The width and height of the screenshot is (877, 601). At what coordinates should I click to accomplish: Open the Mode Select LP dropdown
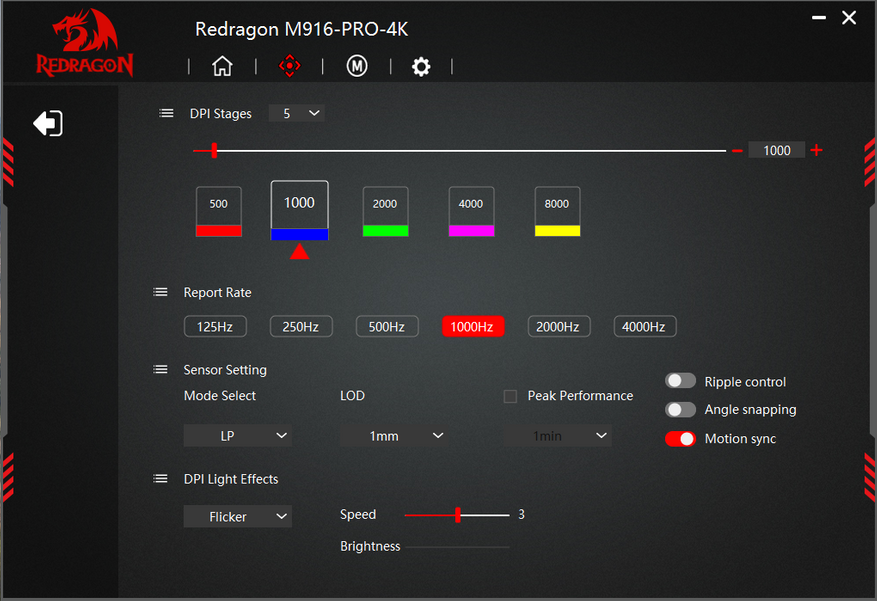[x=238, y=436]
